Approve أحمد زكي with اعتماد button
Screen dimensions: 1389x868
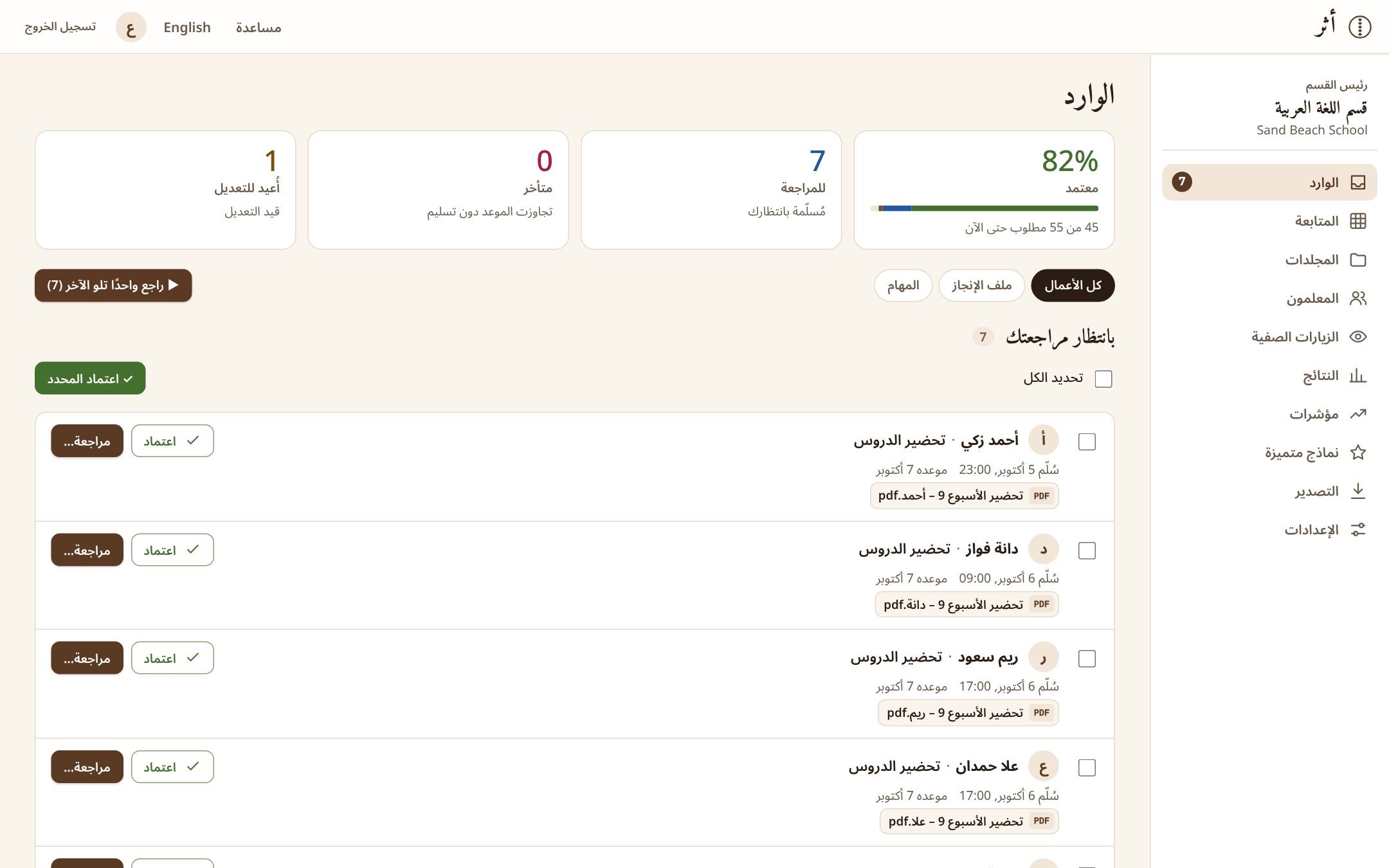(x=172, y=441)
